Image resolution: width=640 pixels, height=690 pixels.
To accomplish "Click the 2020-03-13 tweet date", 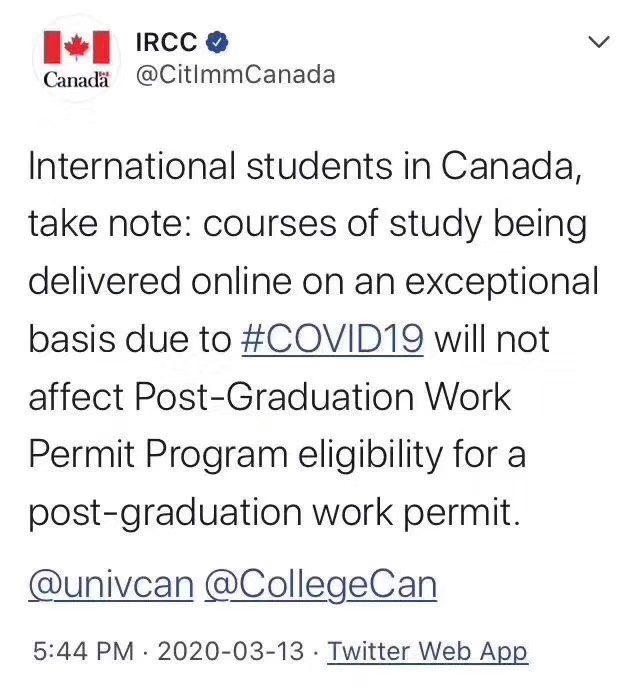I will point(232,651).
